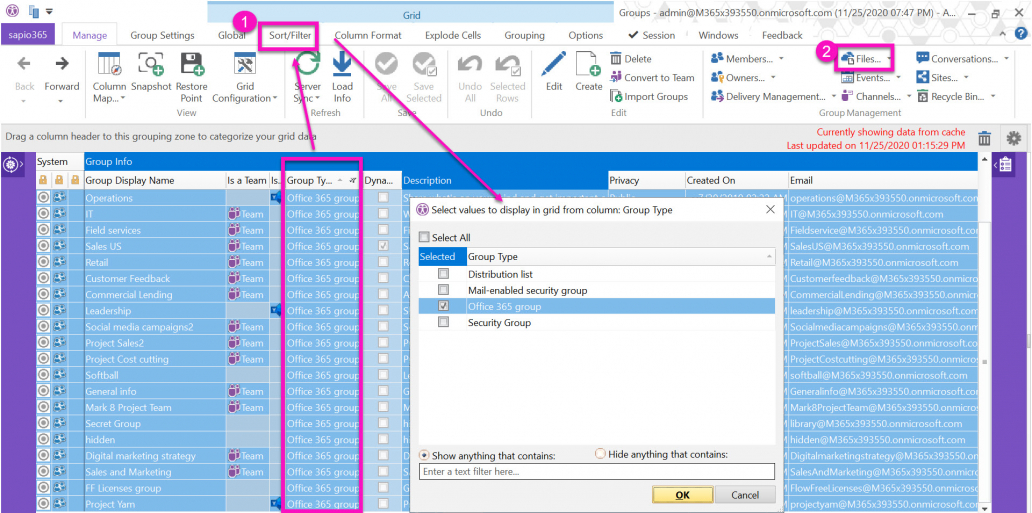This screenshot has width=1032, height=513.
Task: Open grid settings gear icon
Action: (x=1014, y=138)
